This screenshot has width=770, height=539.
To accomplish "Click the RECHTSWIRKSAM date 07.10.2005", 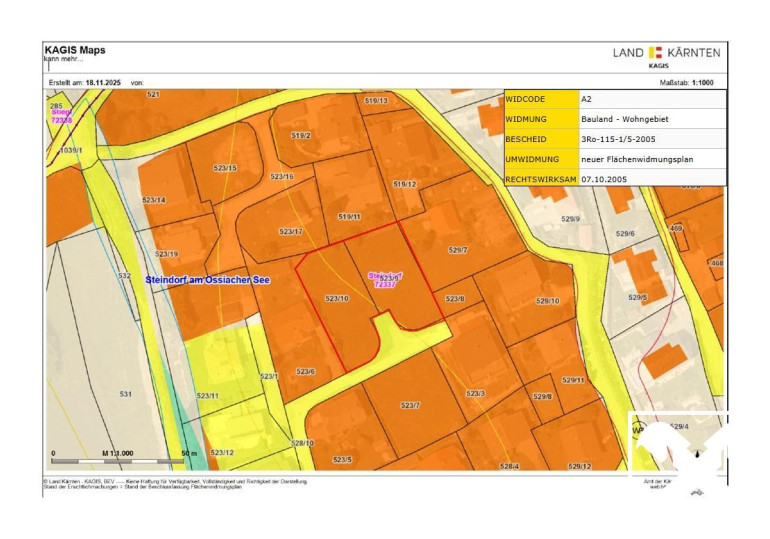I will tap(605, 178).
